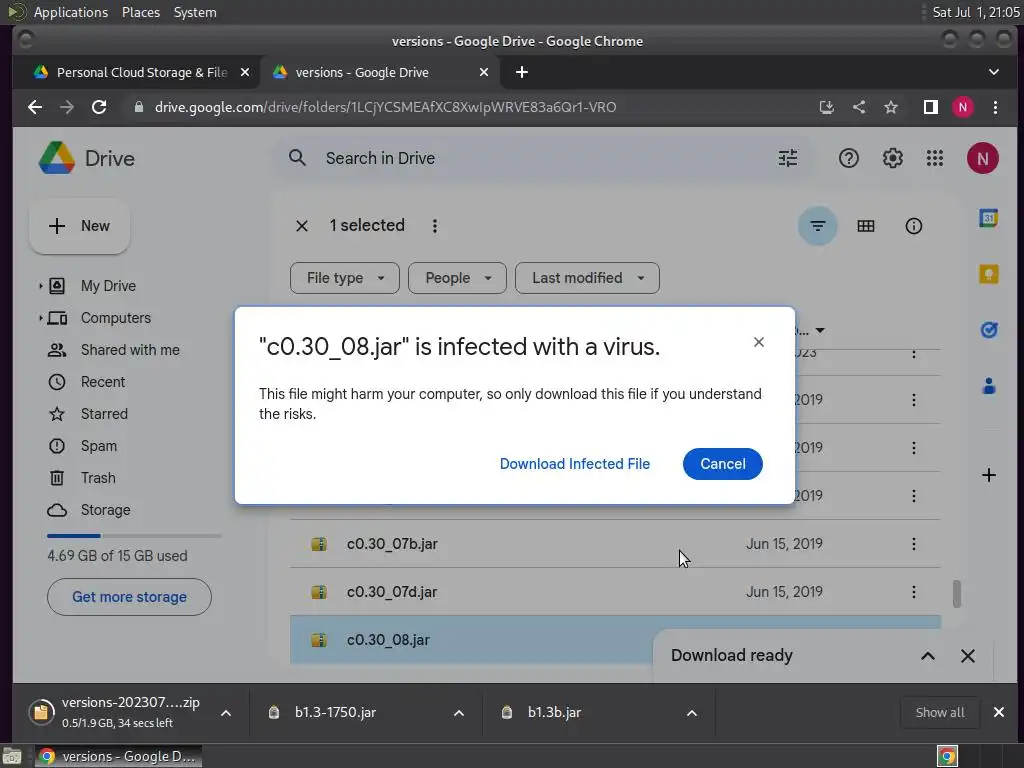Screen dimensions: 1024x768
Task: Click Get more storage button
Action: (129, 597)
